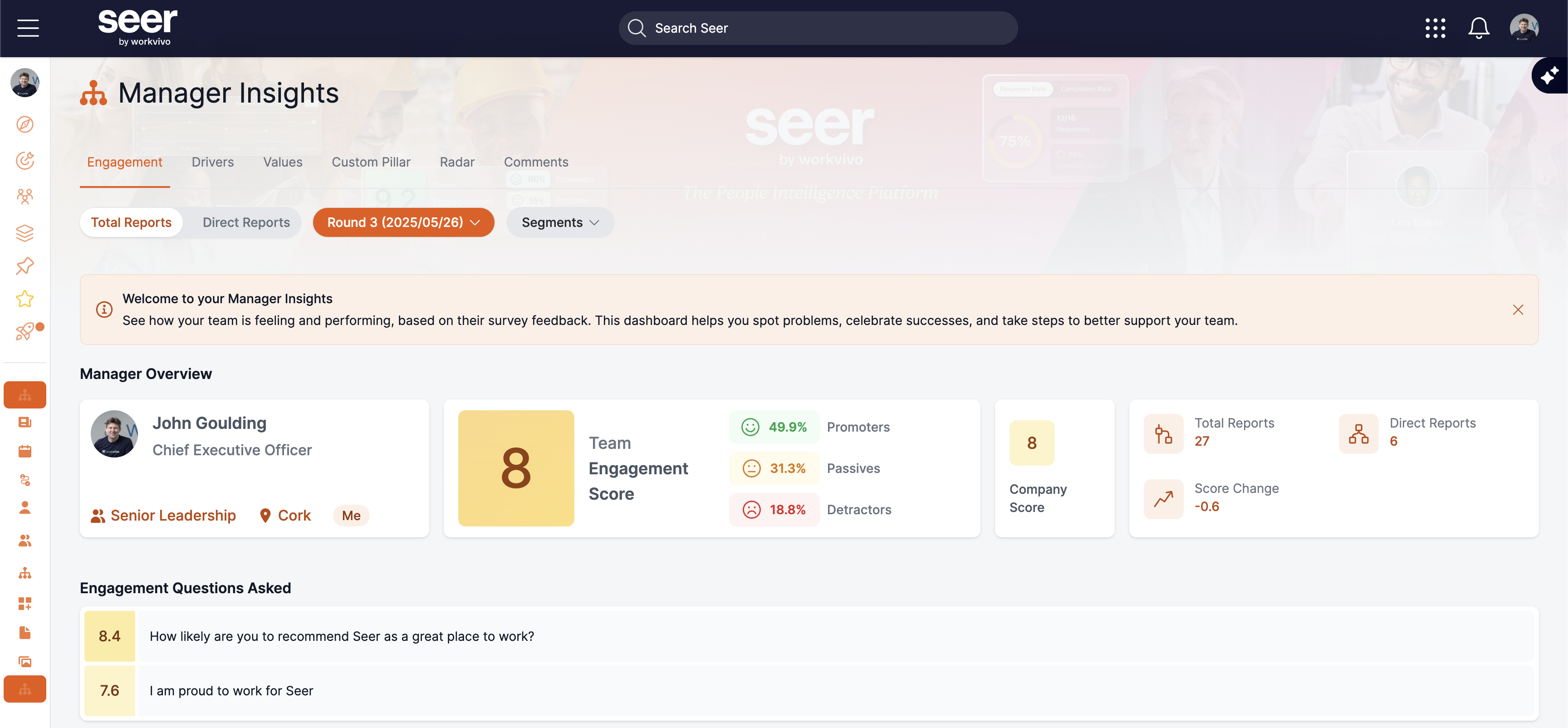Click the large Team Engagement Score 8 tile
Image resolution: width=1568 pixels, height=728 pixels.
[x=516, y=468]
